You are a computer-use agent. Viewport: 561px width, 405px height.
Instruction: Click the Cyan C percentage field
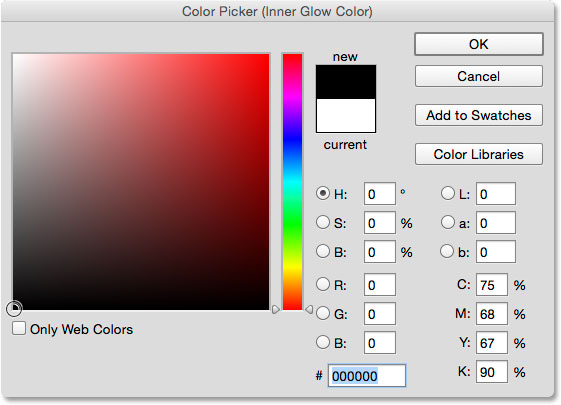click(492, 285)
